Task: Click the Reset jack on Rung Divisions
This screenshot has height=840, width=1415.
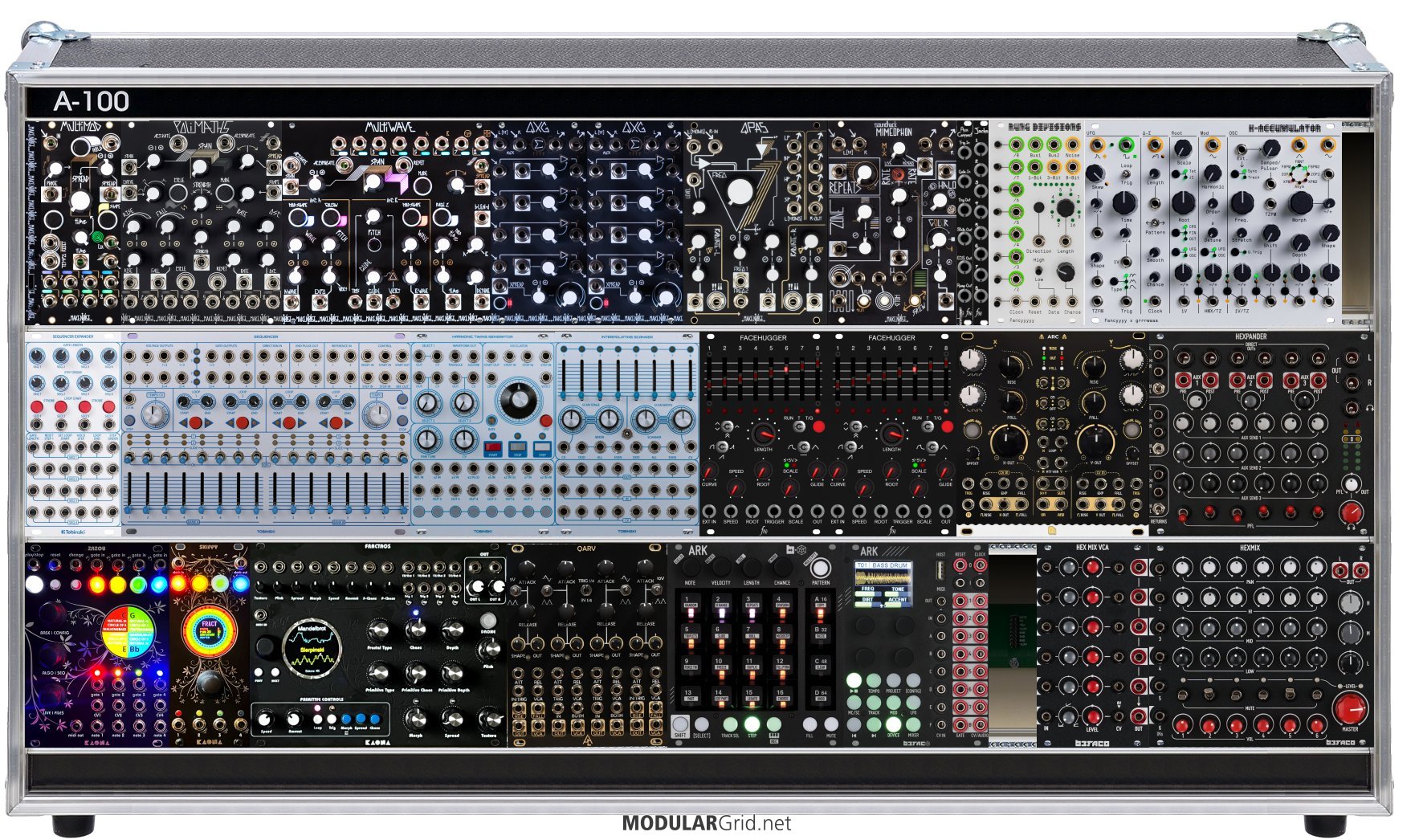Action: pyautogui.click(x=1035, y=301)
